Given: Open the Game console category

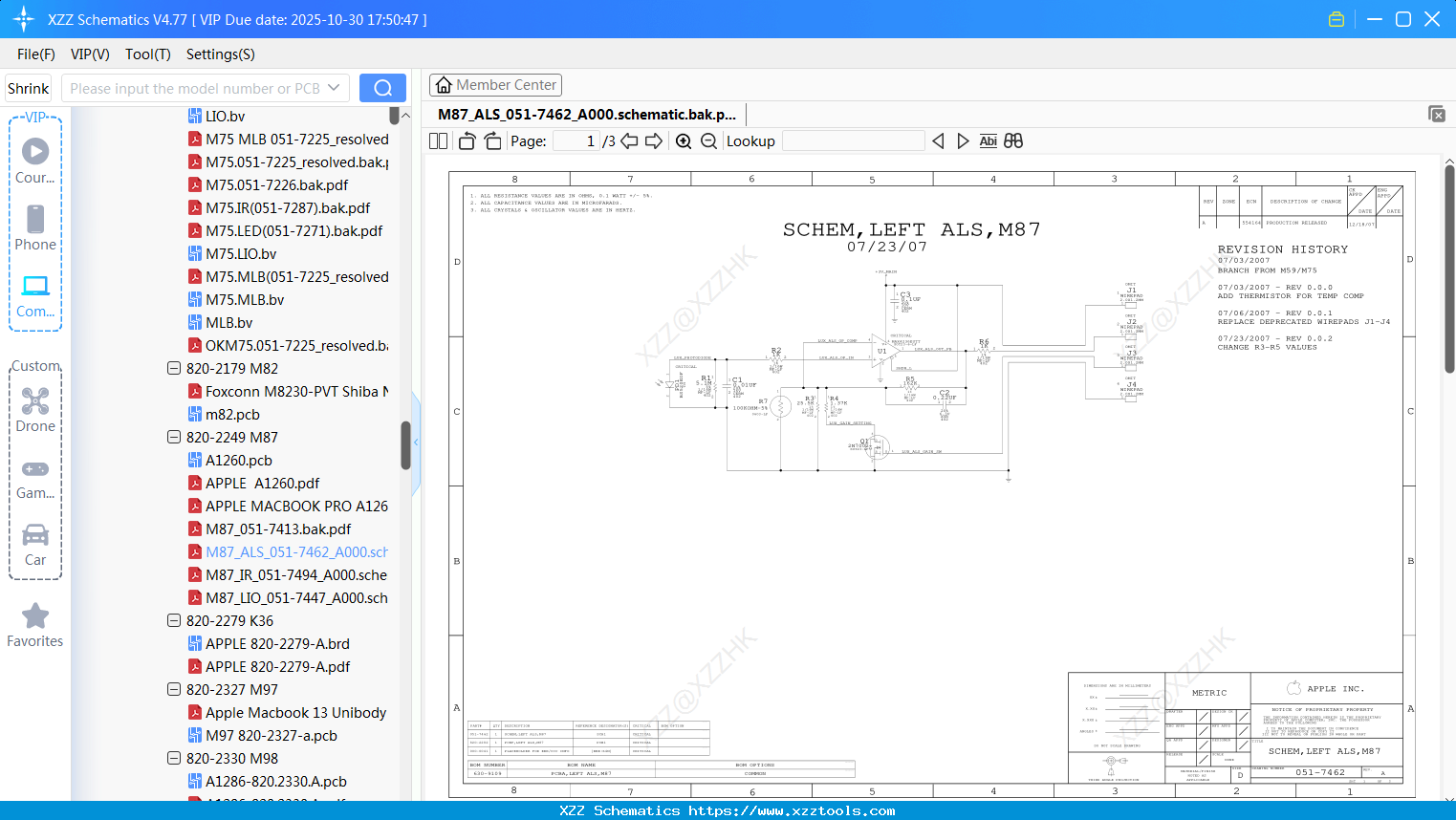Looking at the screenshot, I should 35,478.
